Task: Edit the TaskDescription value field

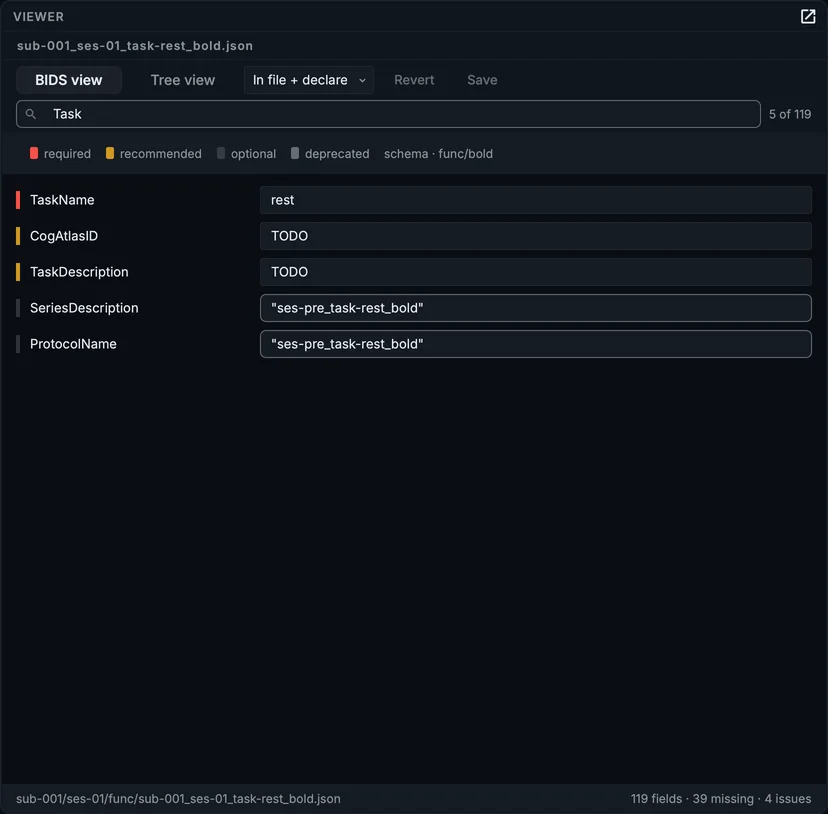Action: (535, 272)
